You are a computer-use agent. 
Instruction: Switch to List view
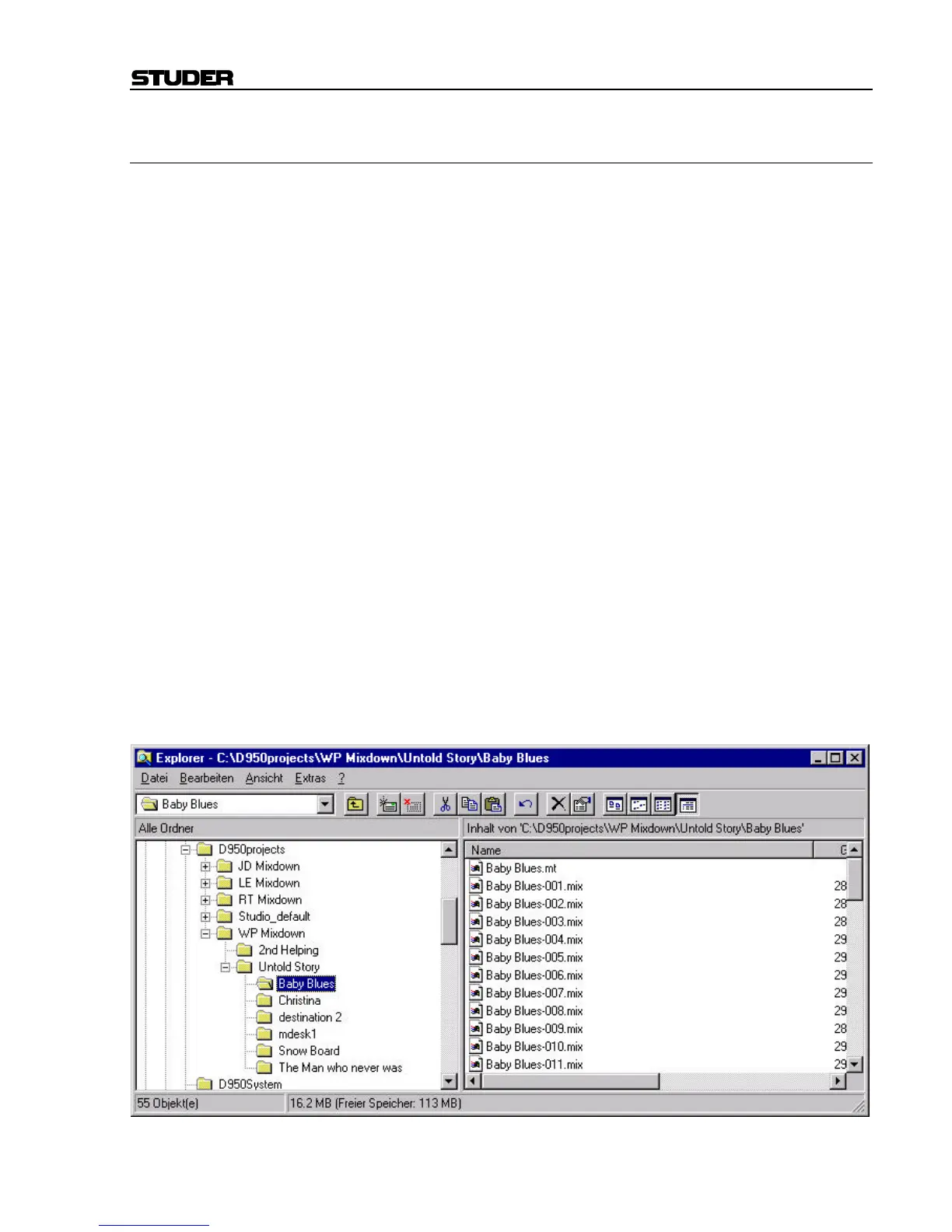663,804
